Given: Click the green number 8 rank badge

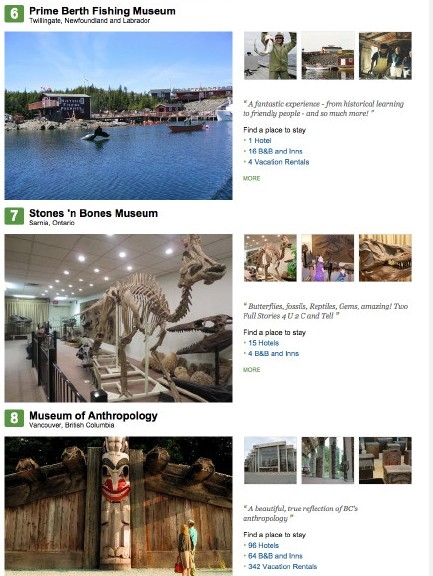Looking at the screenshot, I should coord(14,418).
